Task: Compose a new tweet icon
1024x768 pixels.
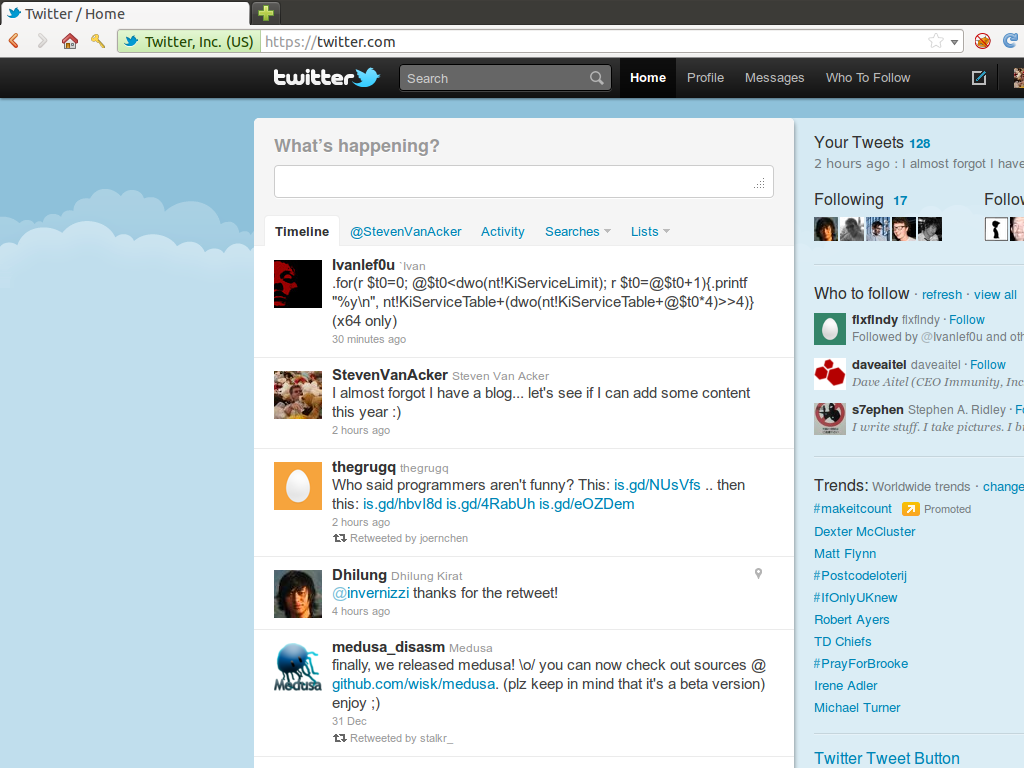Action: (x=978, y=78)
